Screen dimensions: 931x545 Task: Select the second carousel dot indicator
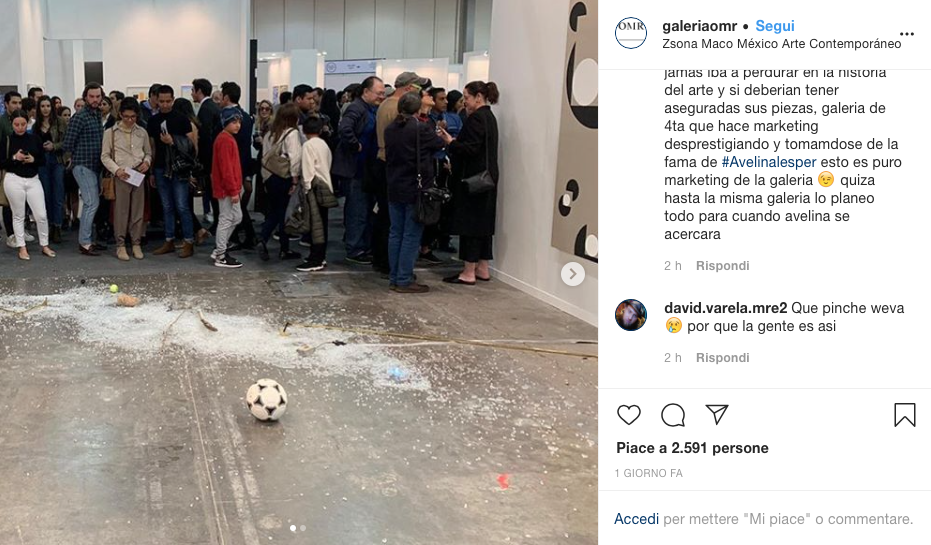[x=303, y=528]
